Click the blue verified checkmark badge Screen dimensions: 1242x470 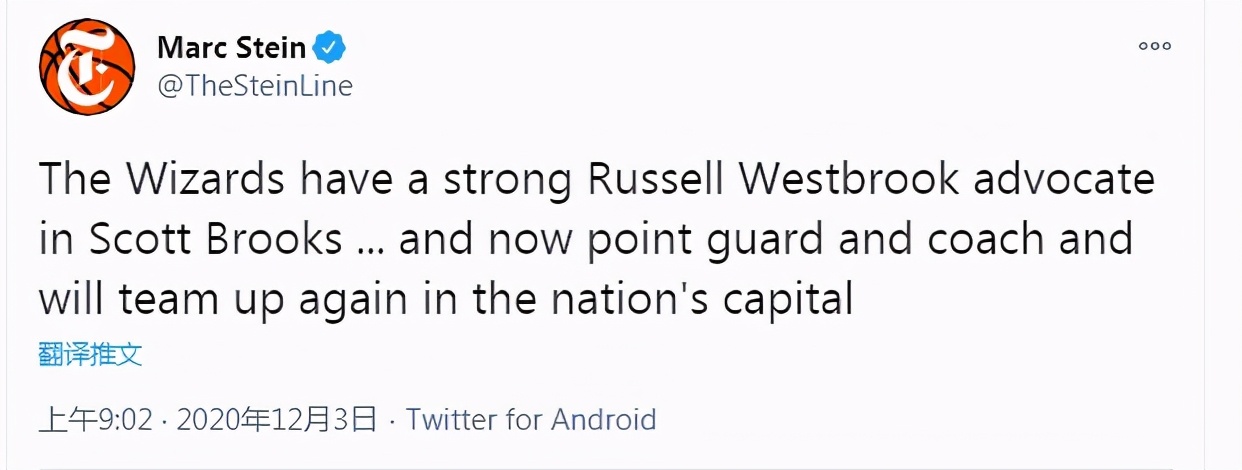[x=330, y=46]
